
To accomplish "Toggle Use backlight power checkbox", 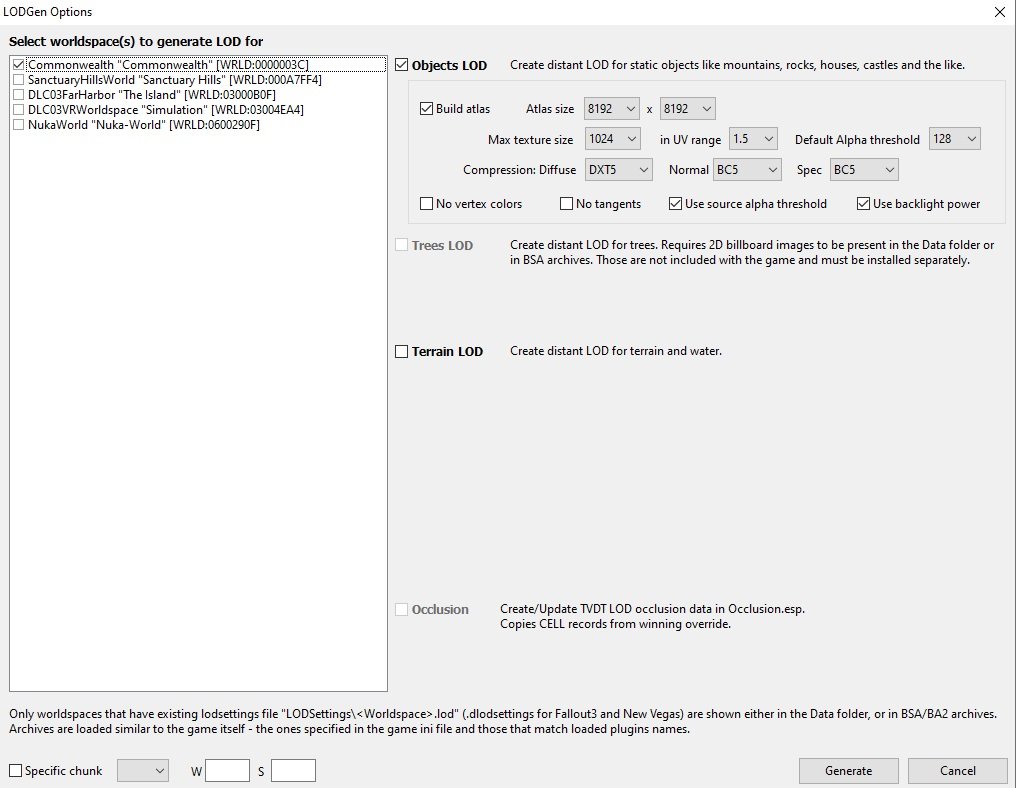I will point(863,203).
